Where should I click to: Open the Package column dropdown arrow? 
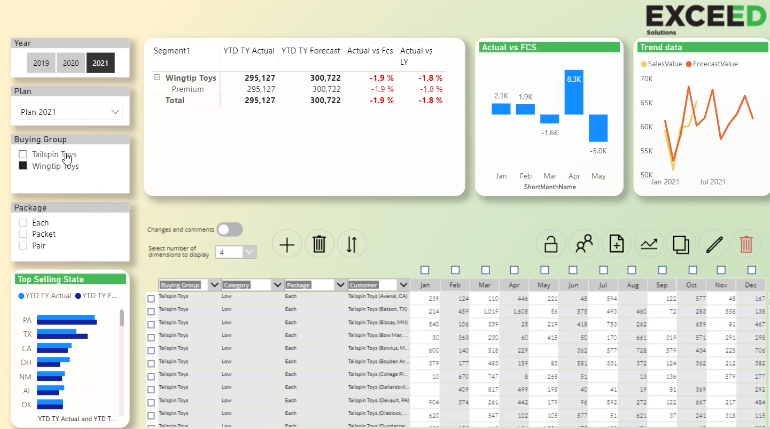pyautogui.click(x=340, y=285)
